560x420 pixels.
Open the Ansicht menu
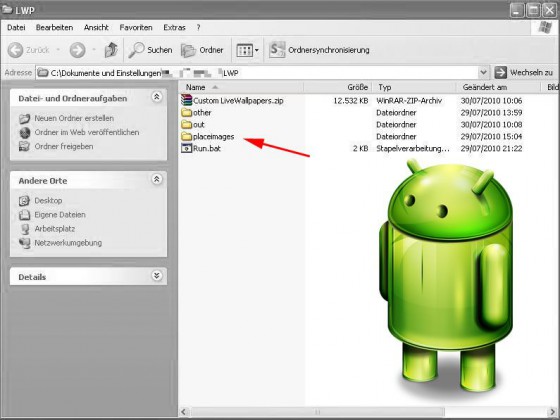96,28
